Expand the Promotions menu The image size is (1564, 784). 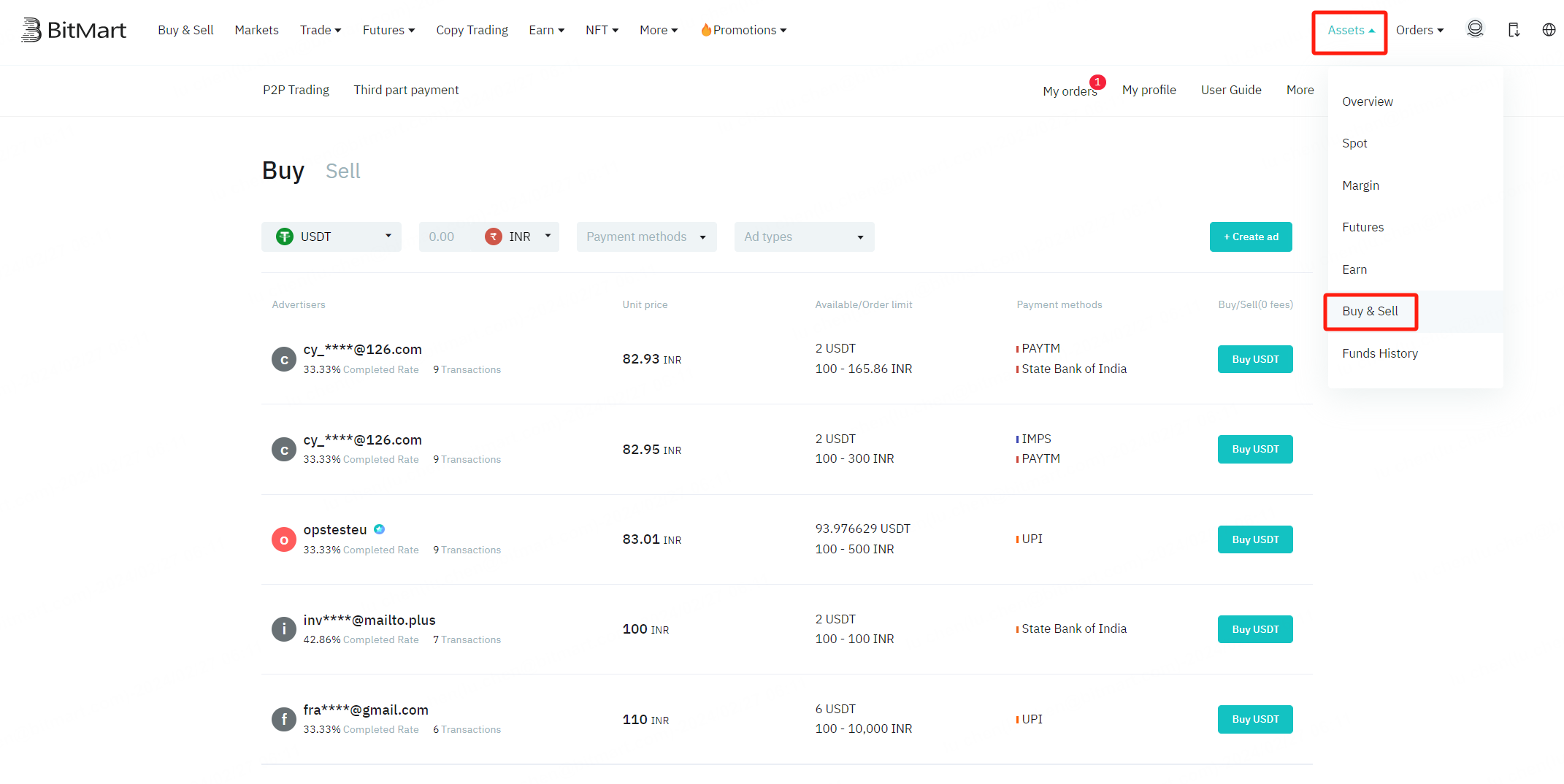tap(744, 30)
